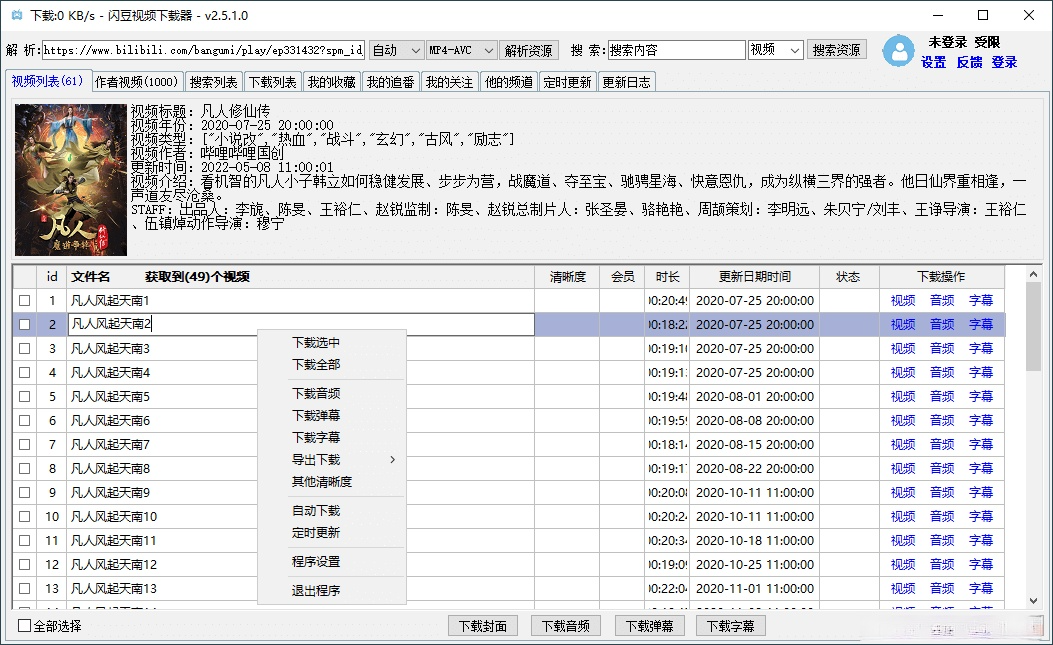Enable the 全部选择 checkbox

click(25, 626)
